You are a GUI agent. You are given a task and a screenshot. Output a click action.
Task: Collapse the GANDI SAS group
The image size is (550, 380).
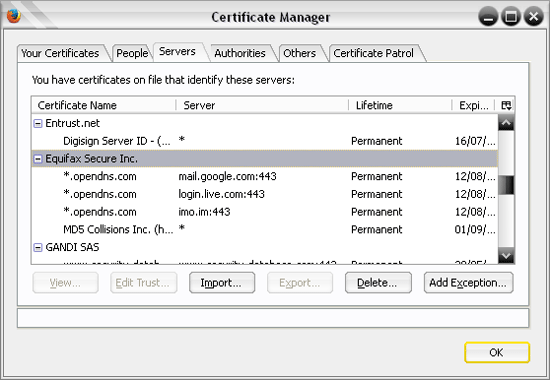click(38, 247)
